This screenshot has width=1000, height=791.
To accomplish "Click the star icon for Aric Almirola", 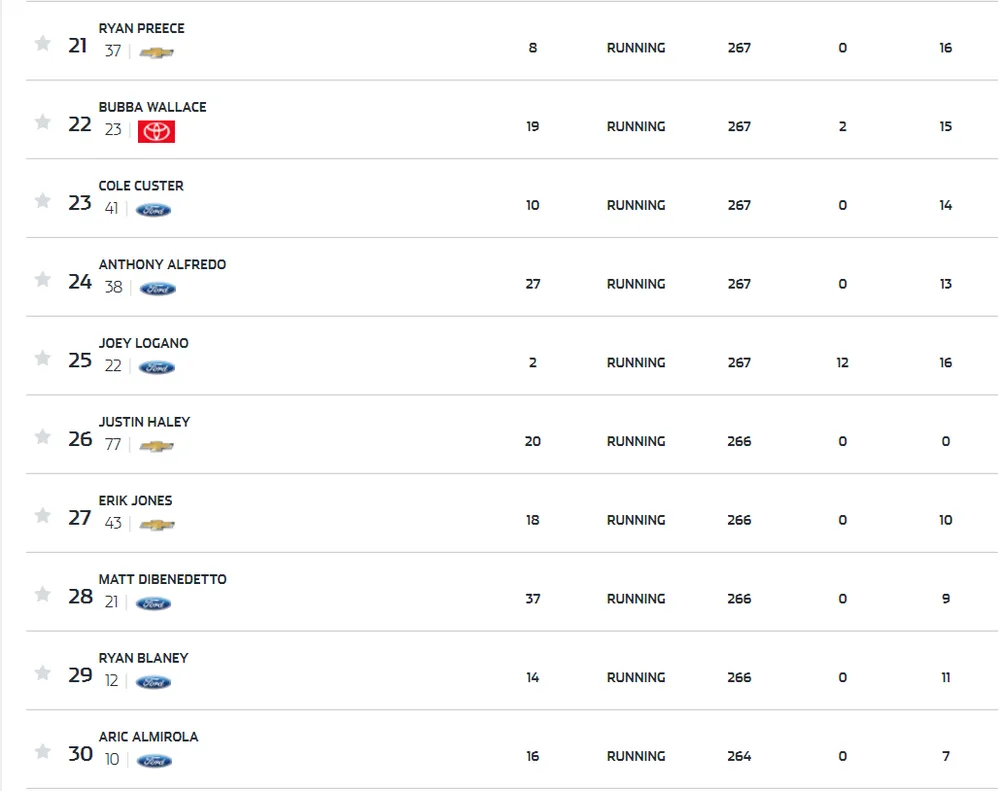I will click(x=42, y=751).
